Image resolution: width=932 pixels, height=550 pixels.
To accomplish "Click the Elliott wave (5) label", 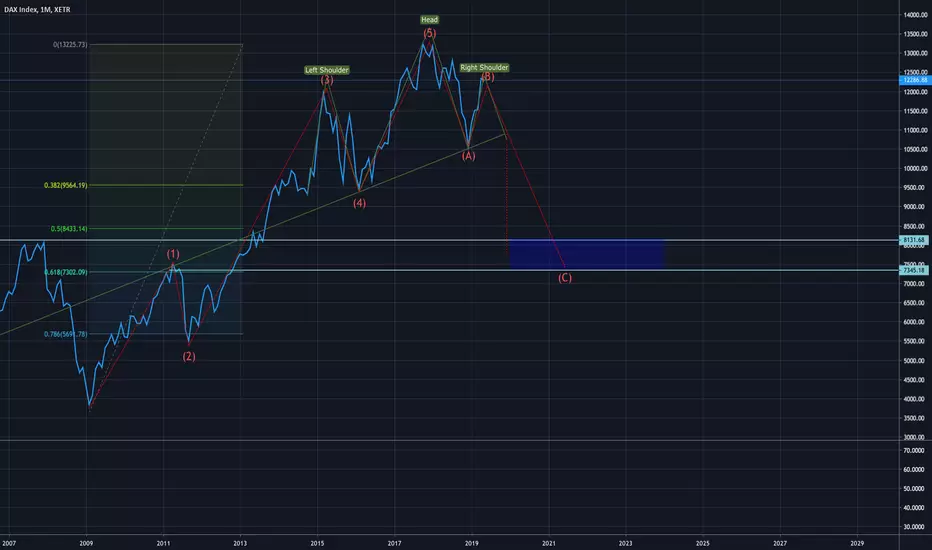I will tap(429, 33).
